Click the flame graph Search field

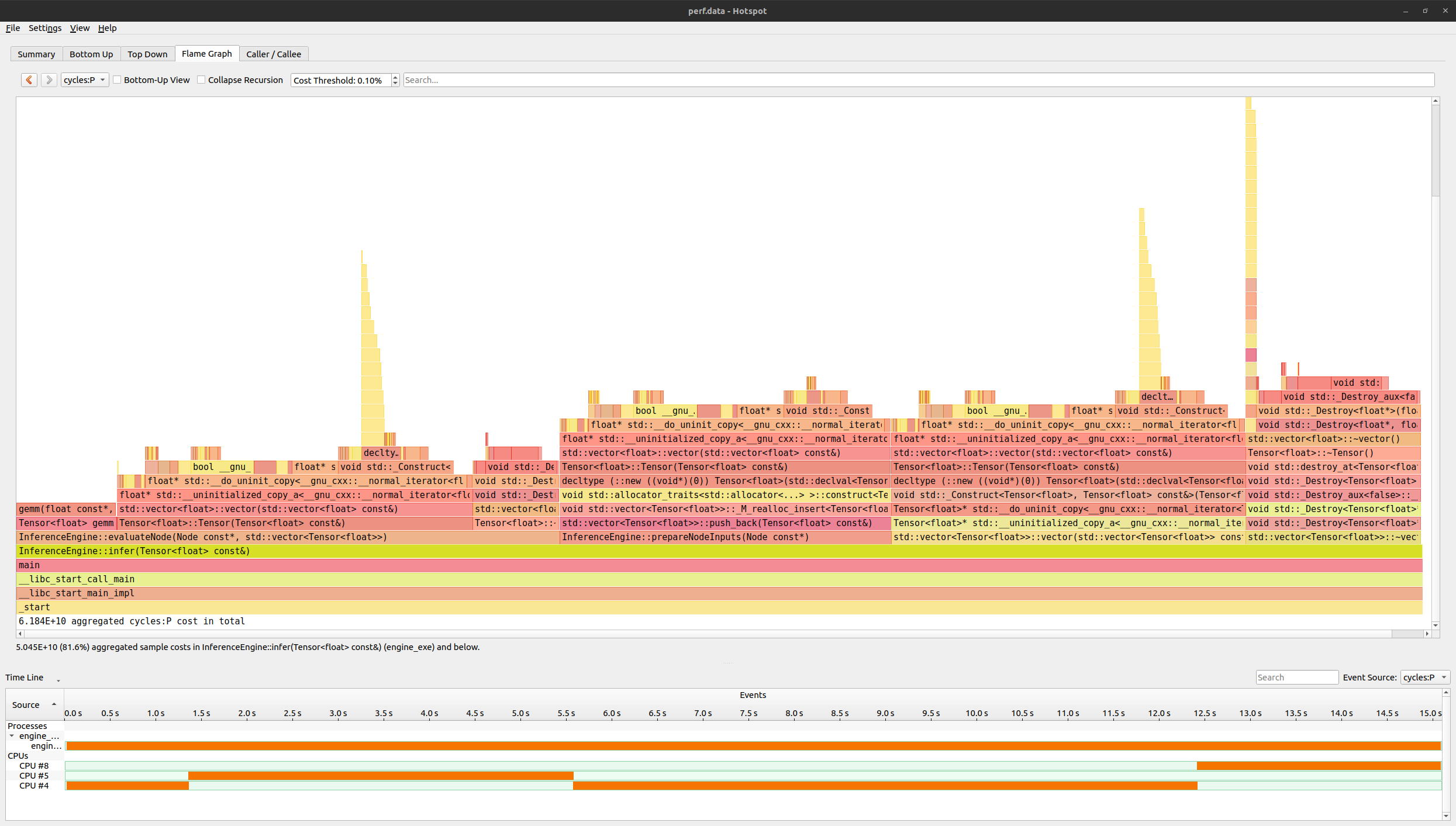point(919,80)
